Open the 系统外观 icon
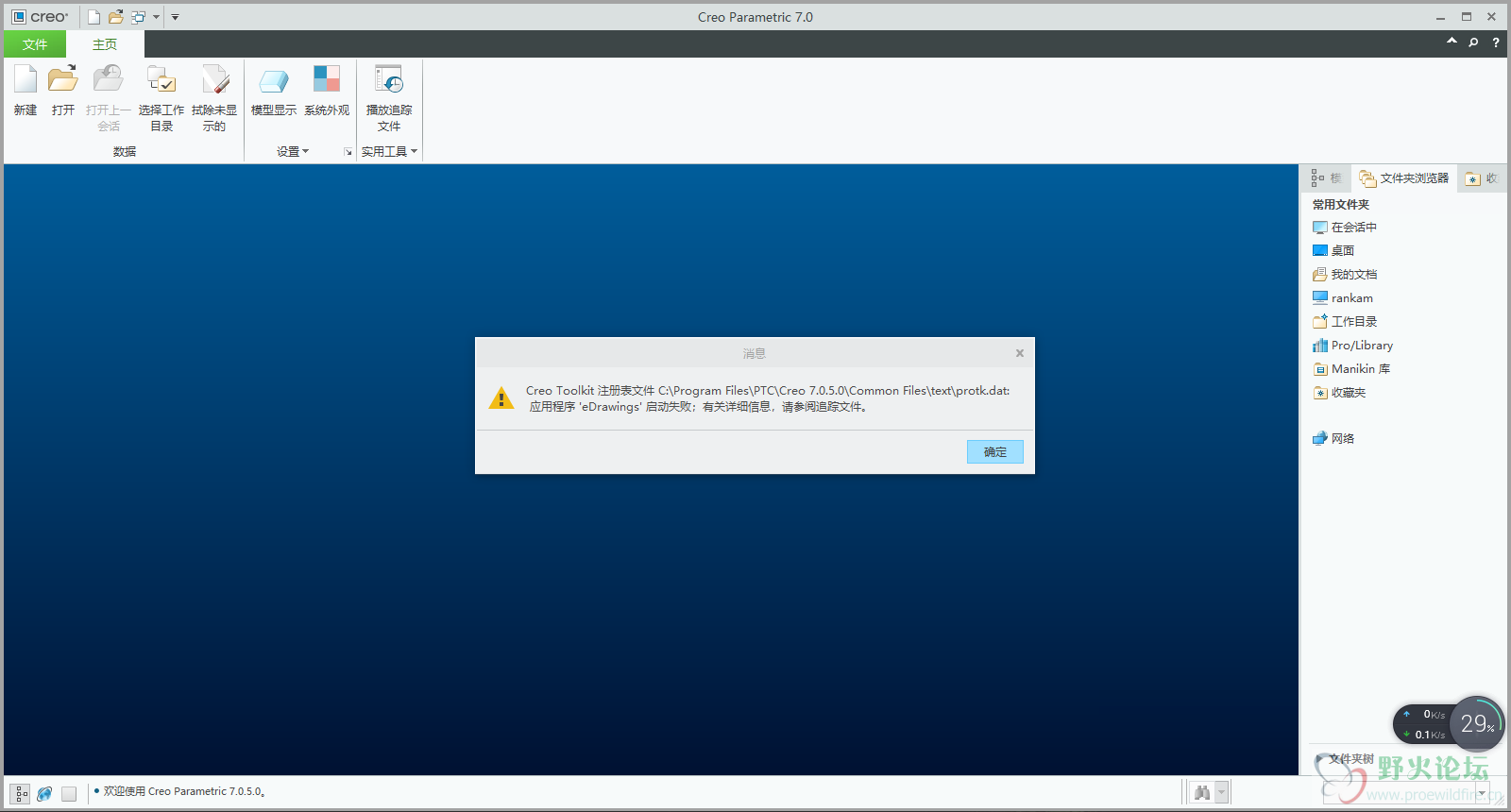The width and height of the screenshot is (1511, 812). tap(327, 79)
